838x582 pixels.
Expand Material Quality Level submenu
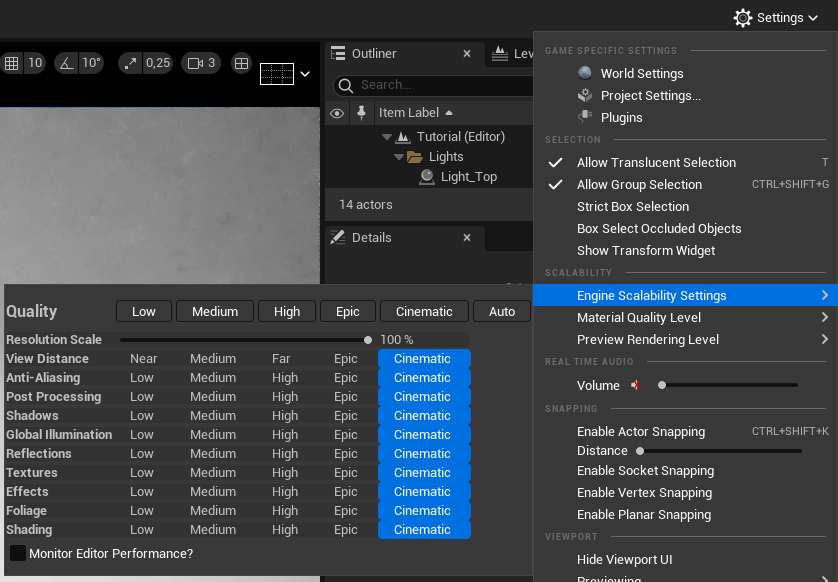[686, 317]
